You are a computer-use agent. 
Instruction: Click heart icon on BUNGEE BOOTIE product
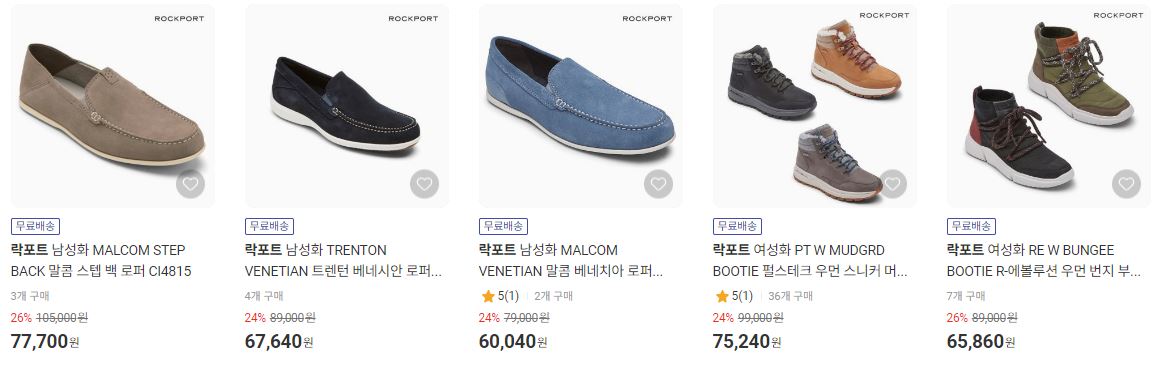(x=1126, y=183)
